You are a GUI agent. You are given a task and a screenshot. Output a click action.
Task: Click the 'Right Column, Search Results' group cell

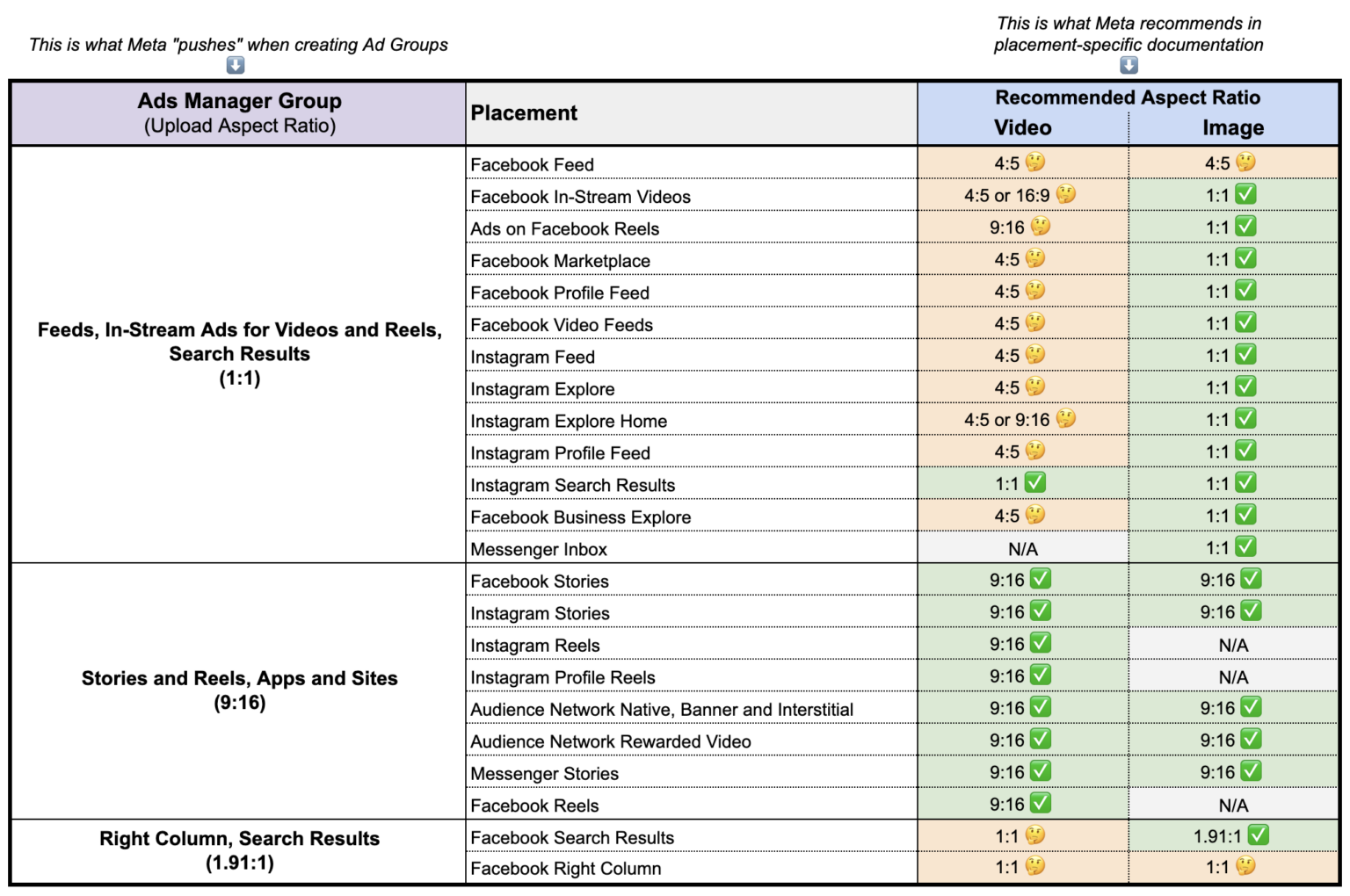click(x=239, y=852)
